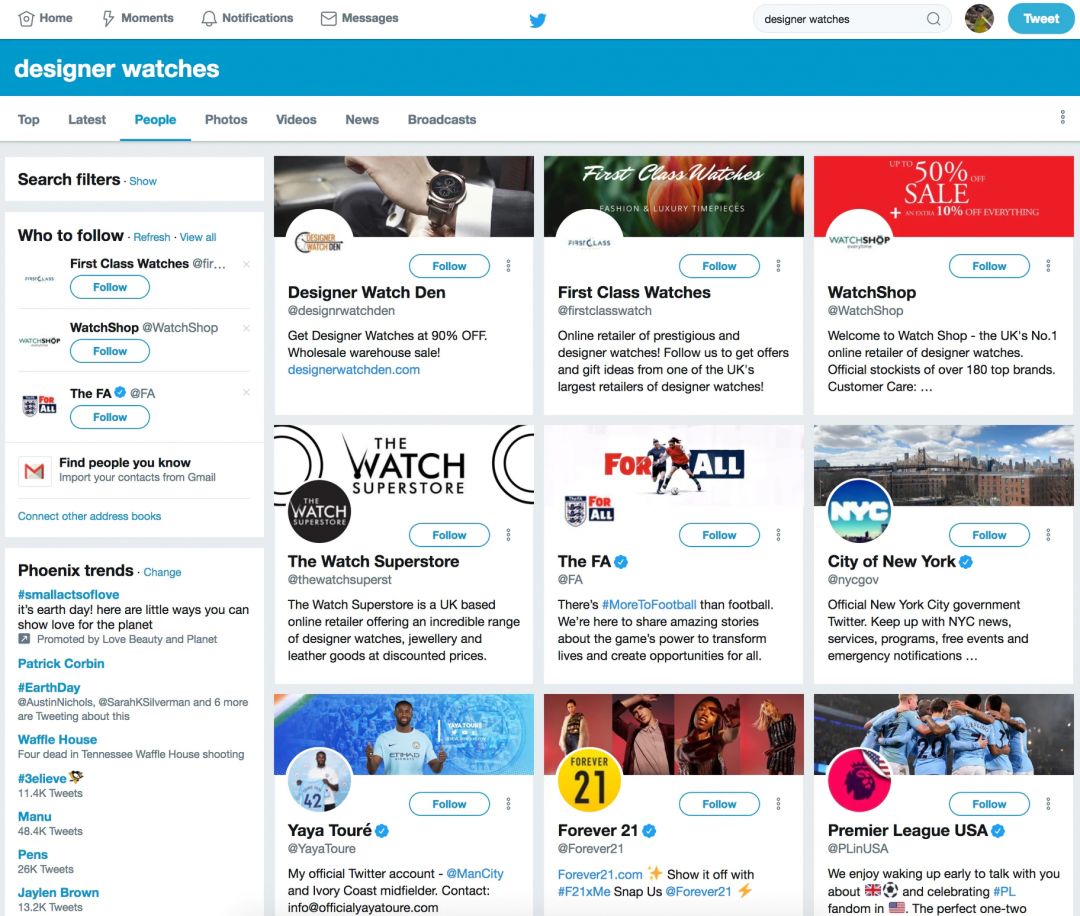Open Messages envelope icon
This screenshot has width=1080, height=916.
pos(329,19)
